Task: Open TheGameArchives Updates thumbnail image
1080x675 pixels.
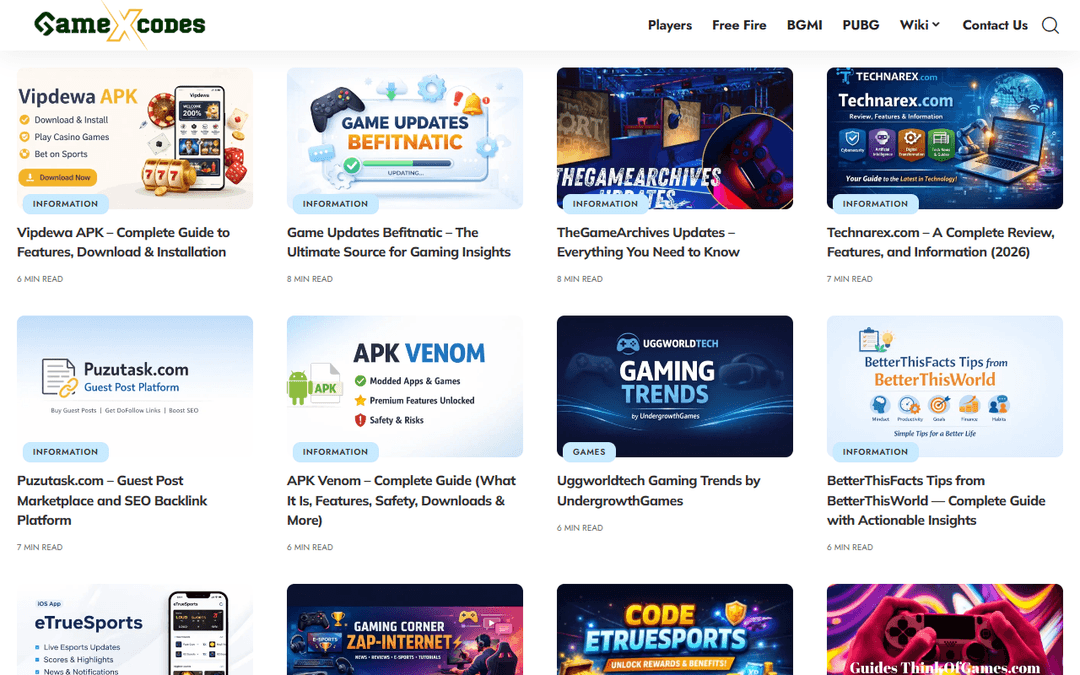Action: pyautogui.click(x=675, y=138)
